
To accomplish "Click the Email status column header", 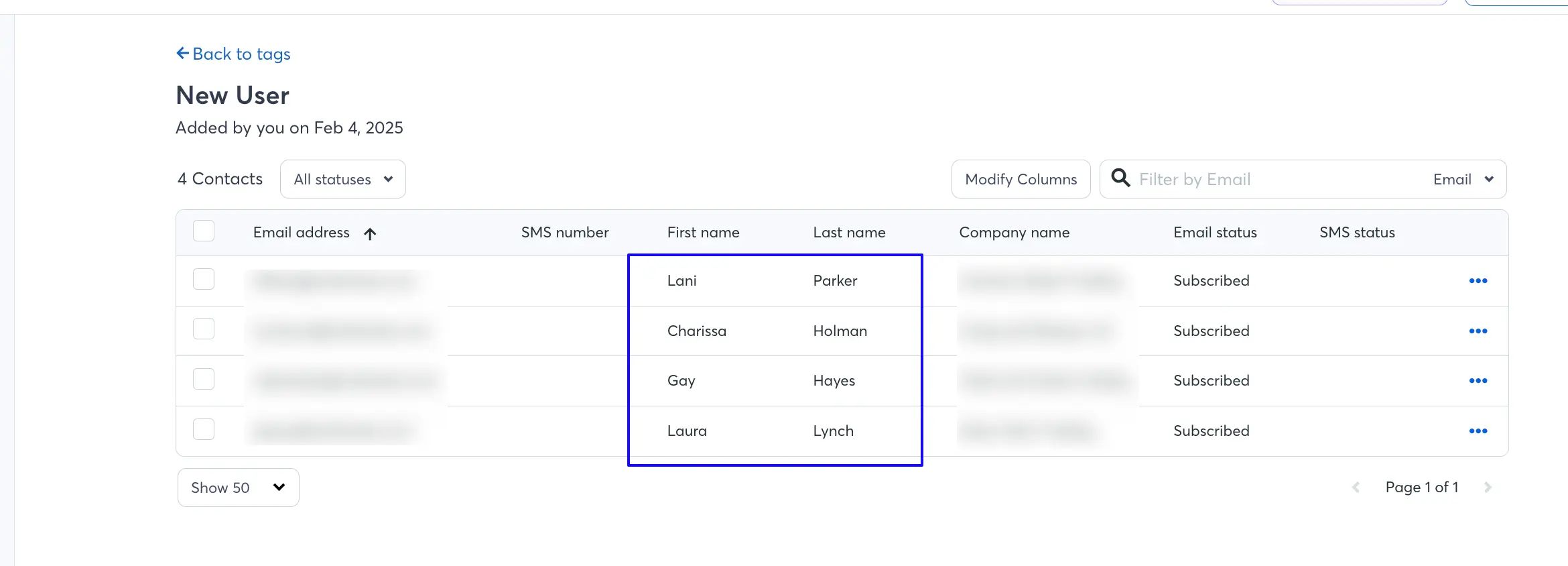I will [x=1216, y=233].
